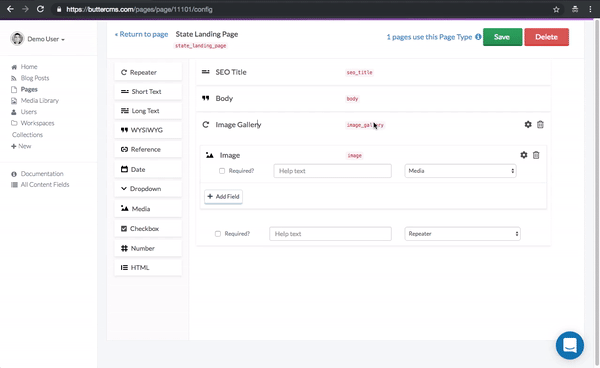This screenshot has height=368, width=600.
Task: Delete the Image Gallery field via trash icon
Action: 540,124
